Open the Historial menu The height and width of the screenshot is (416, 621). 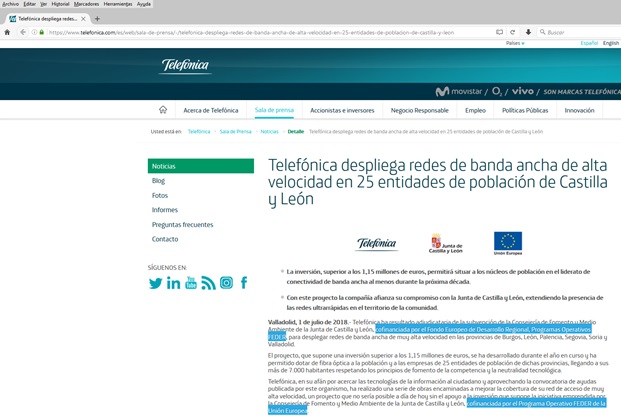click(x=60, y=4)
